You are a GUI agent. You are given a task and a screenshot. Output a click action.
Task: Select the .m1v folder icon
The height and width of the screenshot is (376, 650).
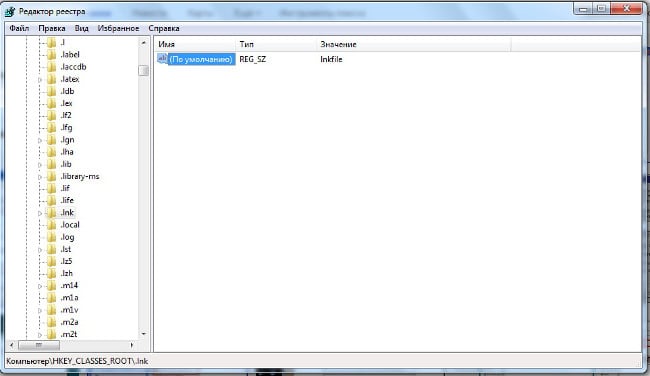(x=51, y=310)
